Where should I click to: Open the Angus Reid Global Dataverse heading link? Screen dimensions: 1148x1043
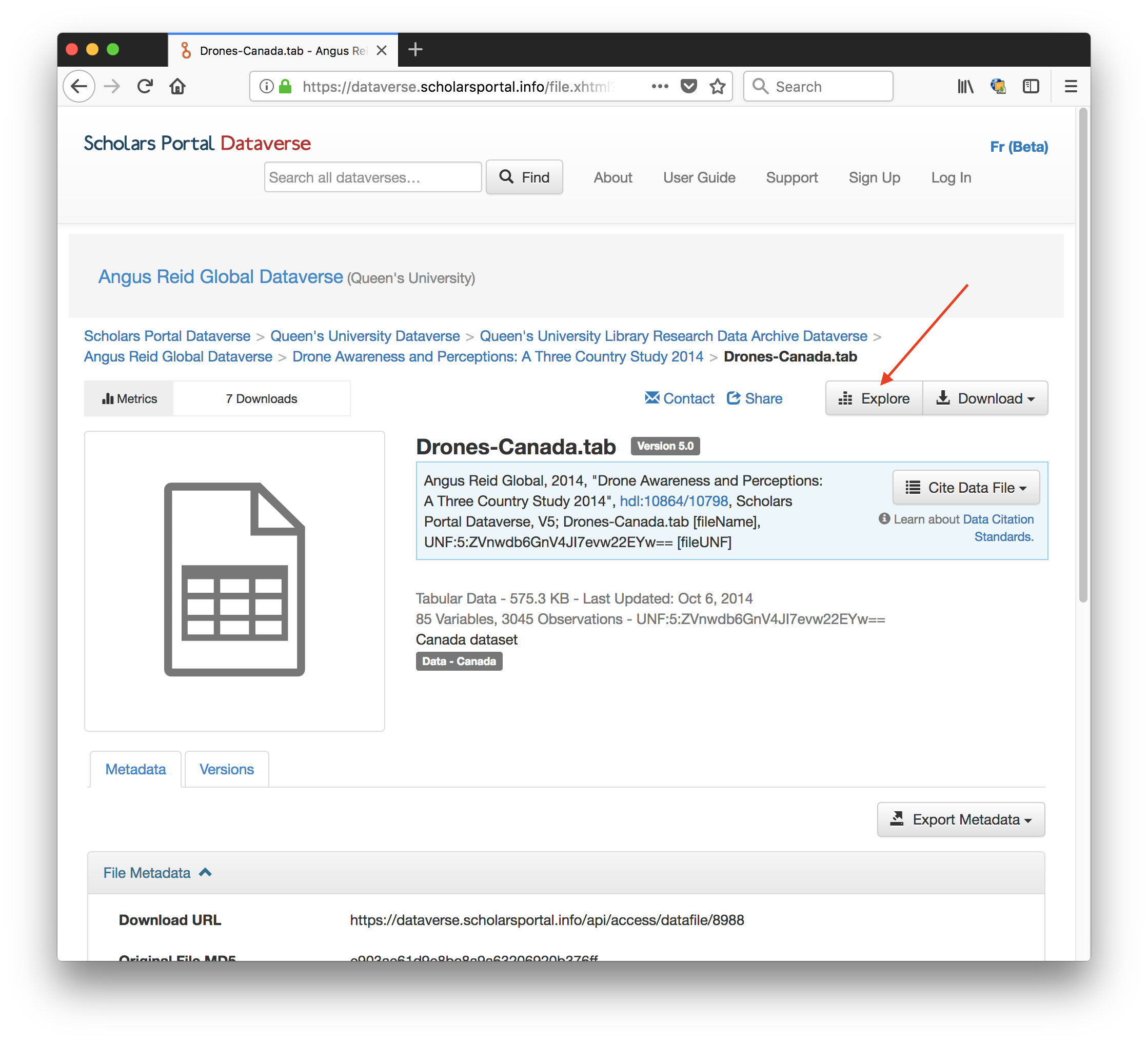click(221, 277)
